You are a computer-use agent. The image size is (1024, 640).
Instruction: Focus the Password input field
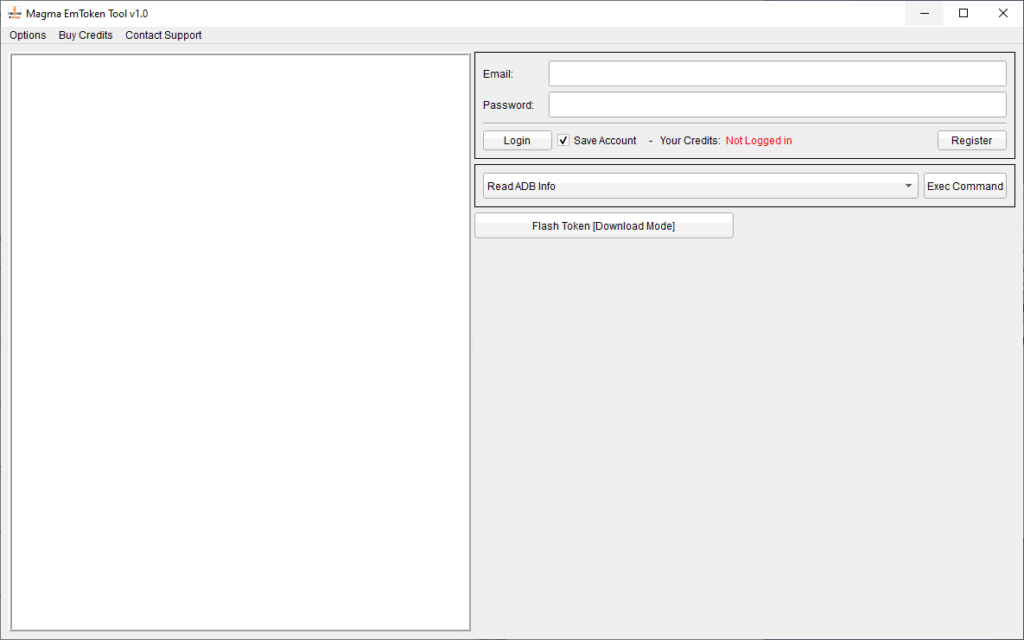click(777, 105)
